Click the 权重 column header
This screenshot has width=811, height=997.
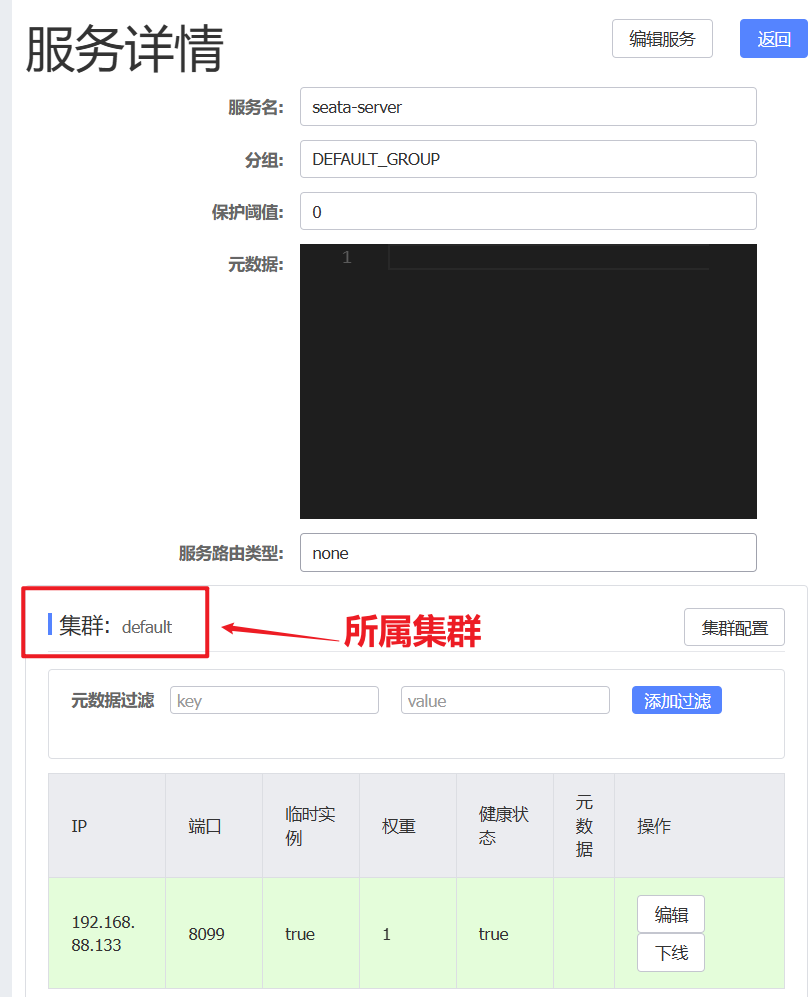pos(399,827)
